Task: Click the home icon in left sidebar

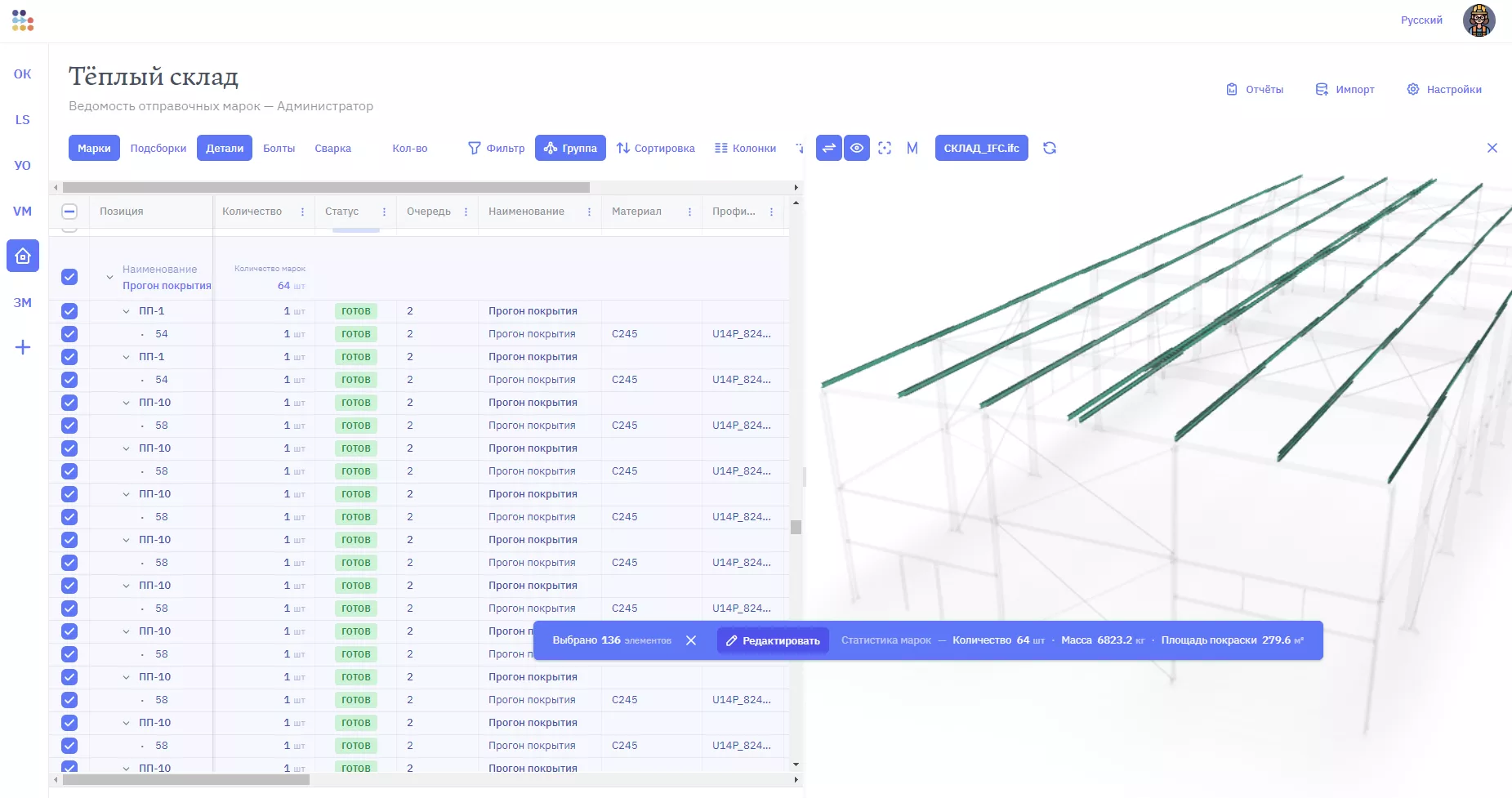Action: (x=23, y=256)
